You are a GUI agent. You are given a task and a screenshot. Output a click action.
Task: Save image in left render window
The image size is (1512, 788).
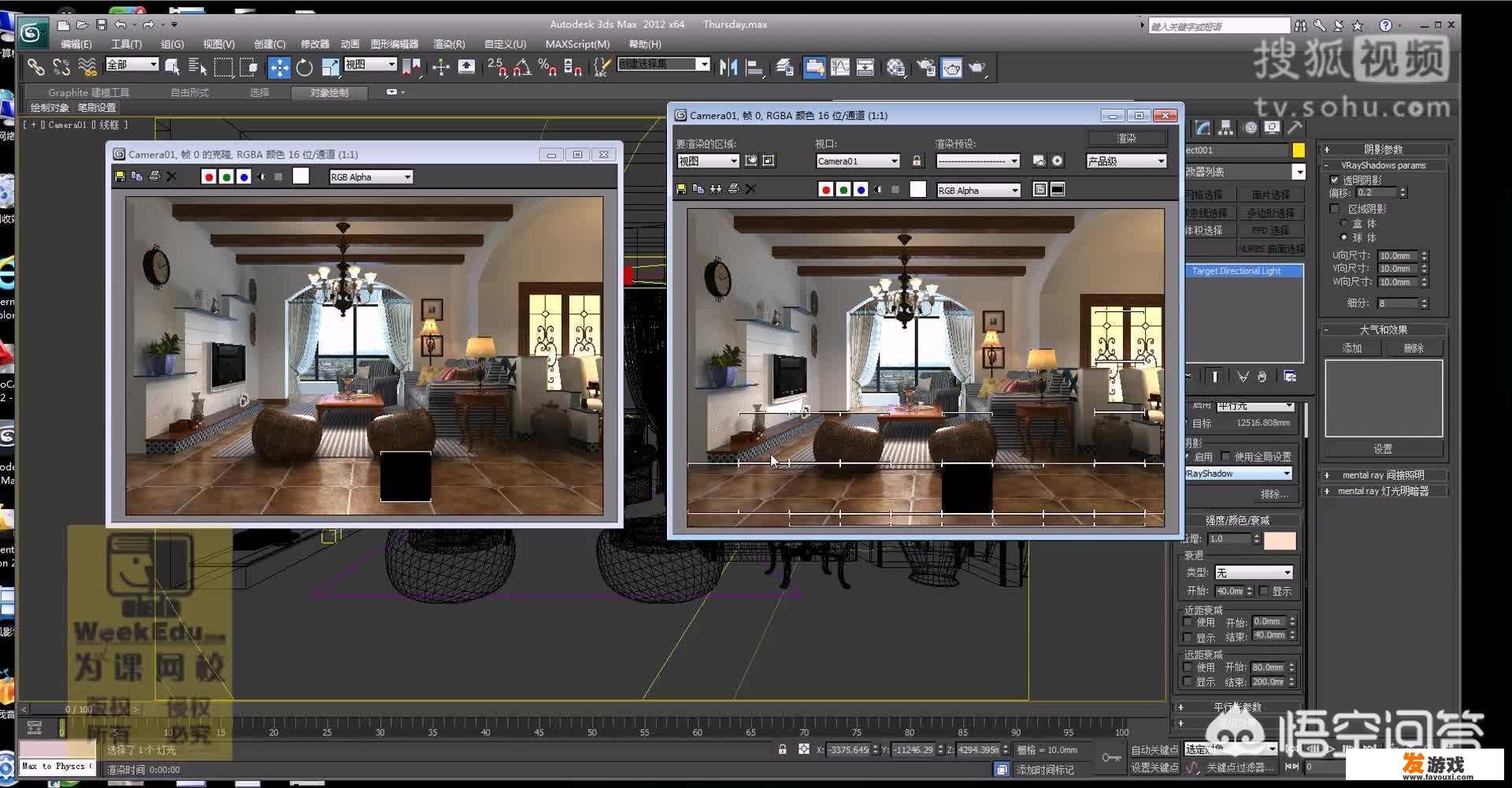[120, 177]
